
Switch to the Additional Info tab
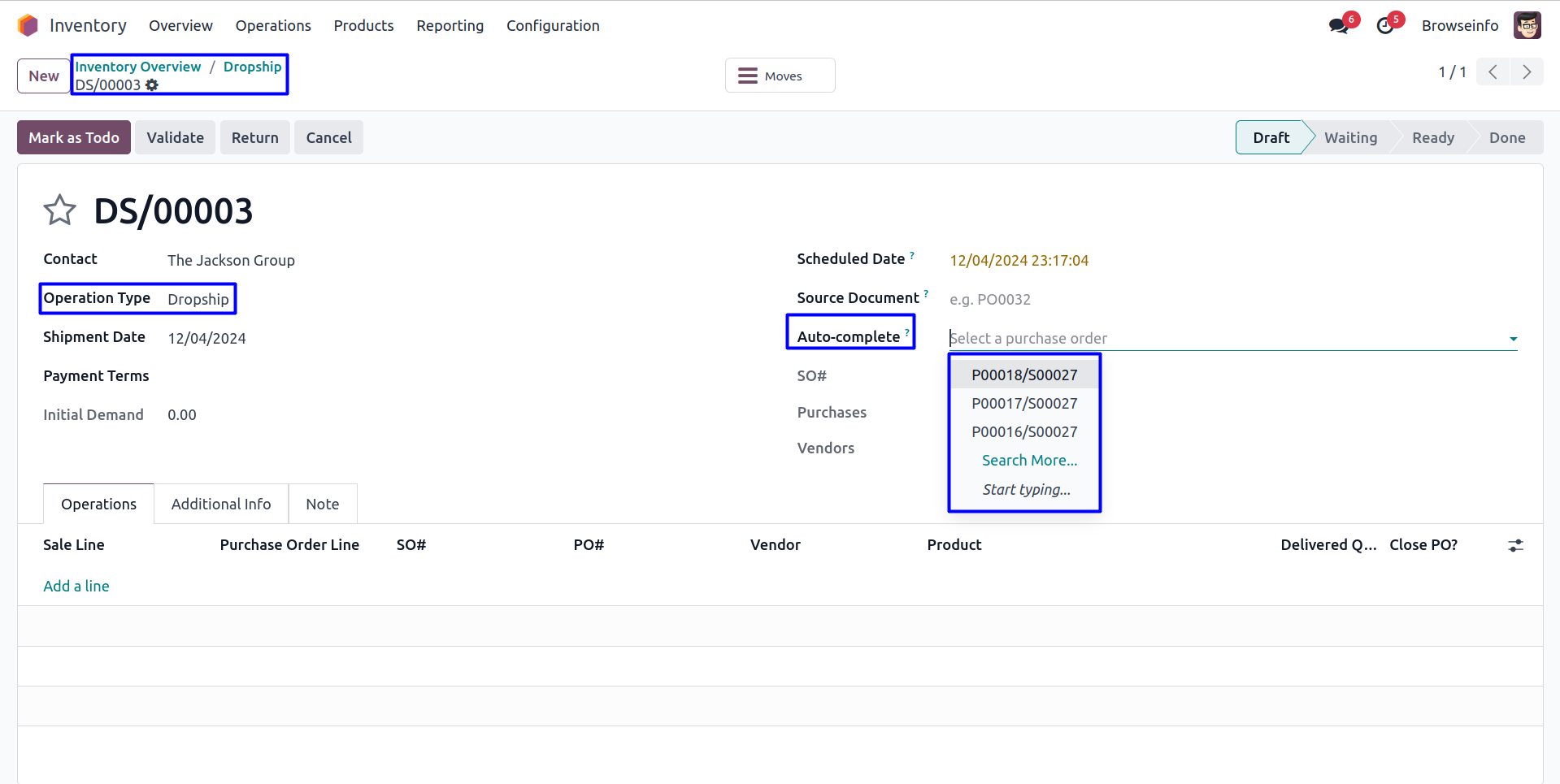(x=221, y=505)
